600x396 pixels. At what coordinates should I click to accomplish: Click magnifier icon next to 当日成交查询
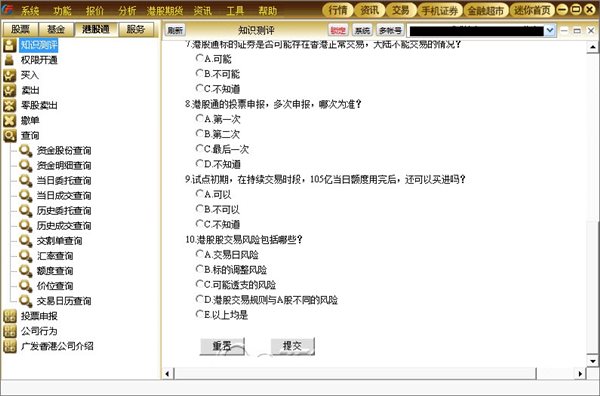pyautogui.click(x=26, y=196)
